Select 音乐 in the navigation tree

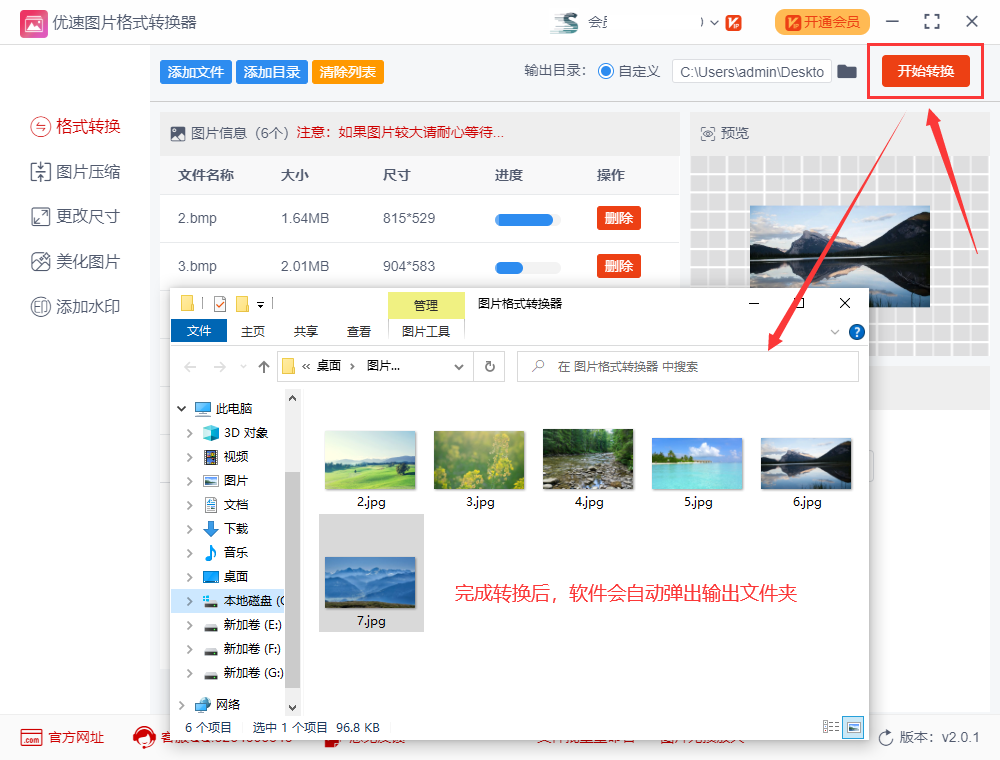pyautogui.click(x=226, y=553)
